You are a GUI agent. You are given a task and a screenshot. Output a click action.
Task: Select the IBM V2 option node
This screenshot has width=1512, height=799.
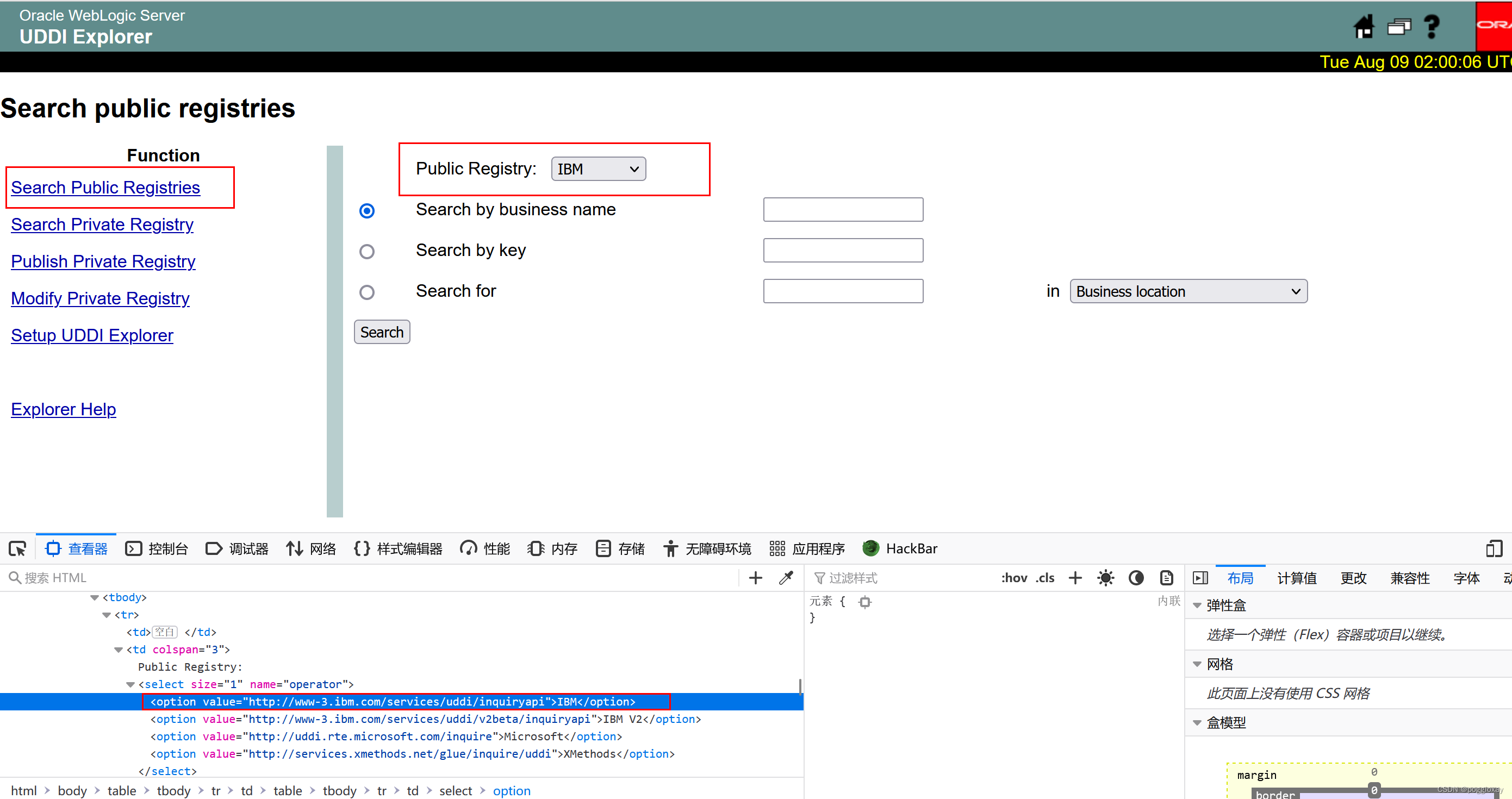click(426, 719)
